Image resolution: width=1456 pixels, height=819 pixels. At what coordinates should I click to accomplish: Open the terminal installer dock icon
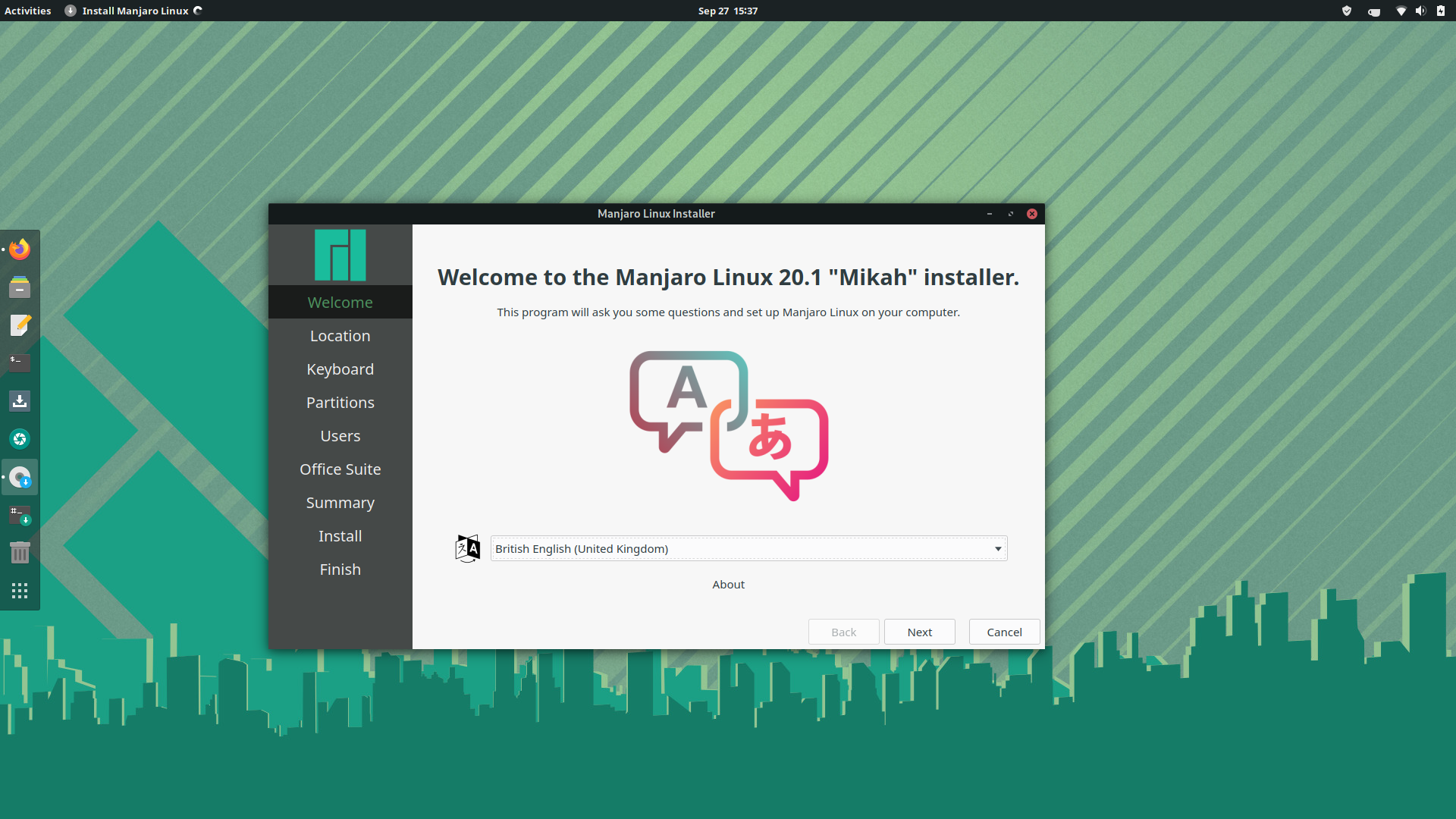(20, 515)
